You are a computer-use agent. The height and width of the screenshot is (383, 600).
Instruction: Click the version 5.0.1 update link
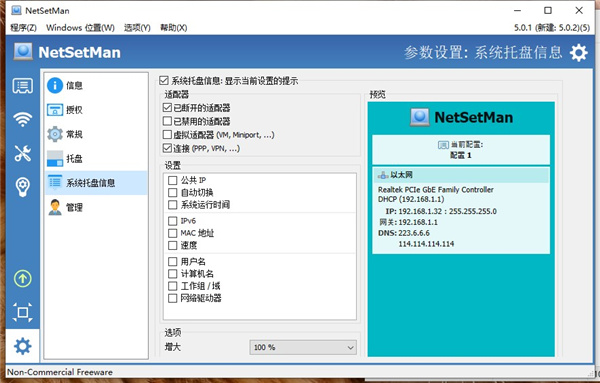pos(552,28)
